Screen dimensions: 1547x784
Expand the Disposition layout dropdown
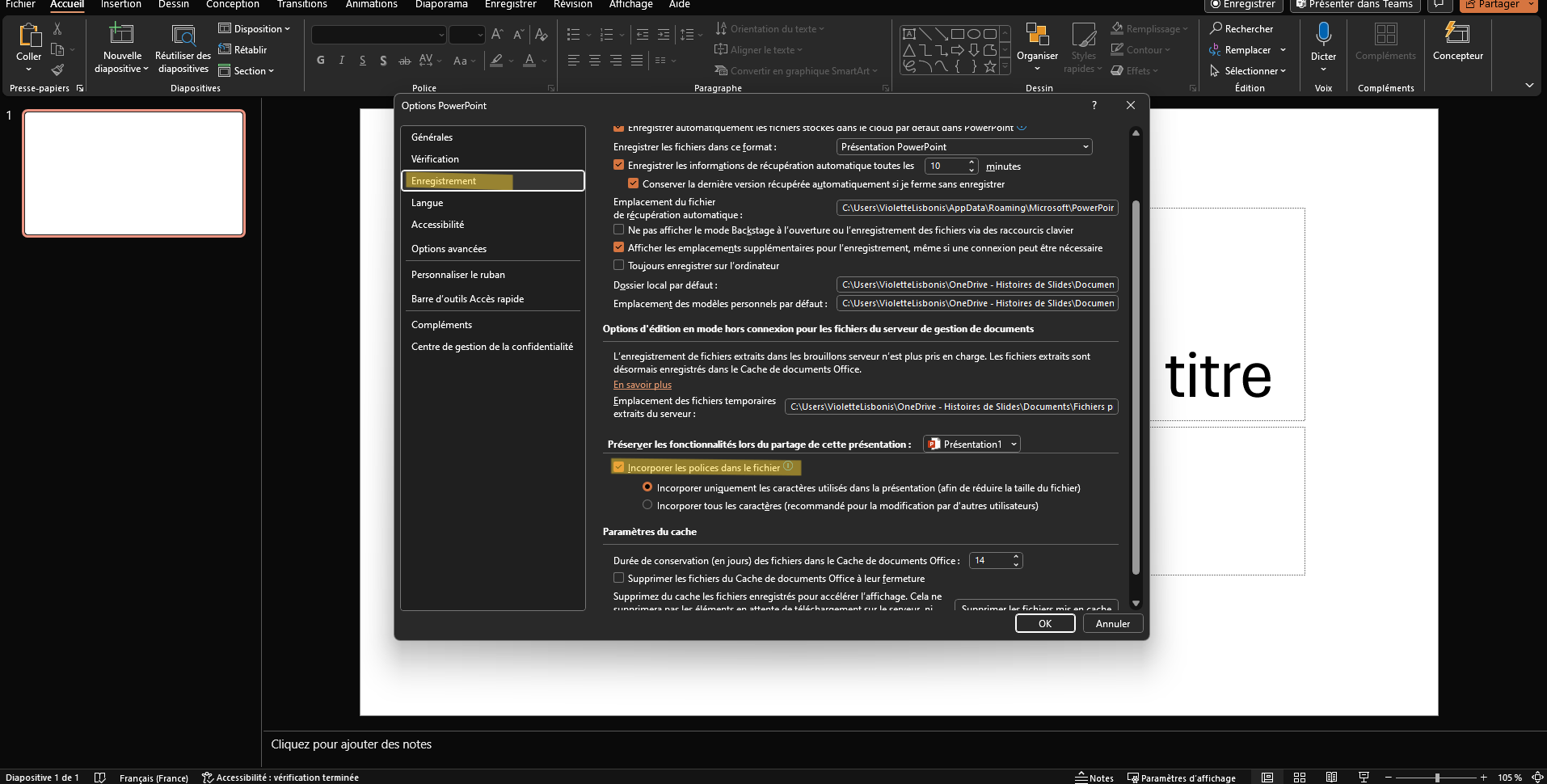point(254,28)
